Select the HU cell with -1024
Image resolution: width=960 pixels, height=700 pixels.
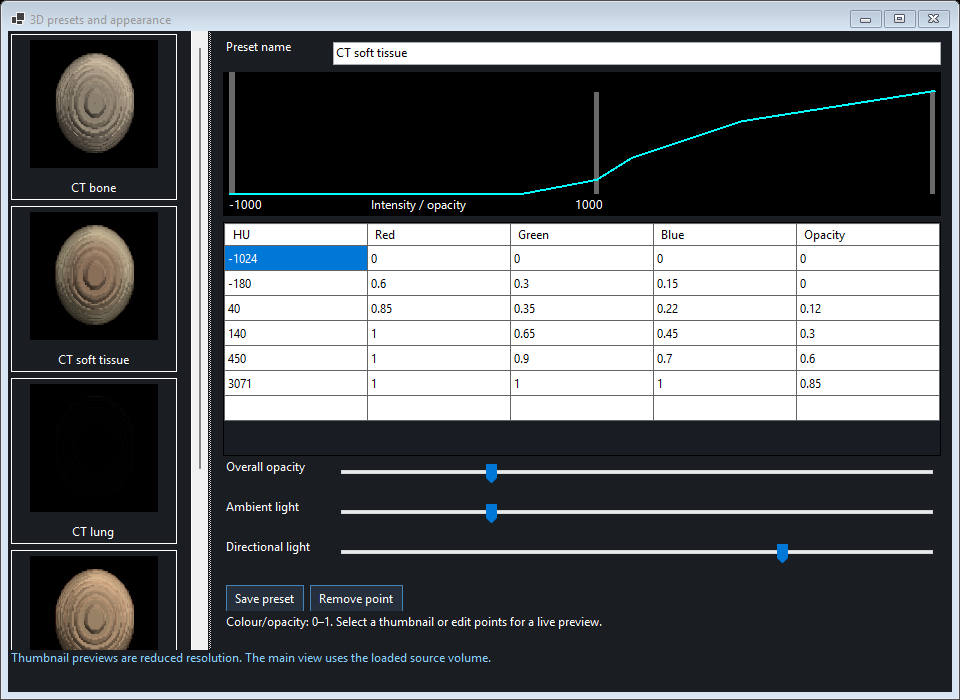coord(296,258)
